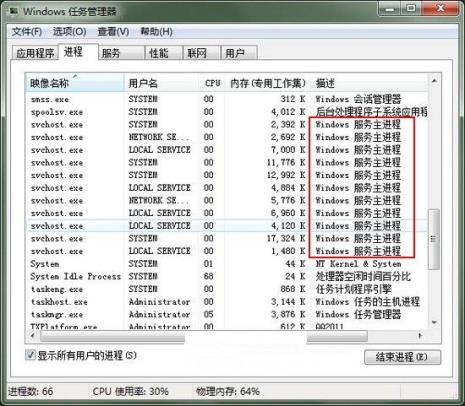This screenshot has width=465, height=406.
Task: Select the taskhost.exe process row
Action: pyautogui.click(x=227, y=302)
